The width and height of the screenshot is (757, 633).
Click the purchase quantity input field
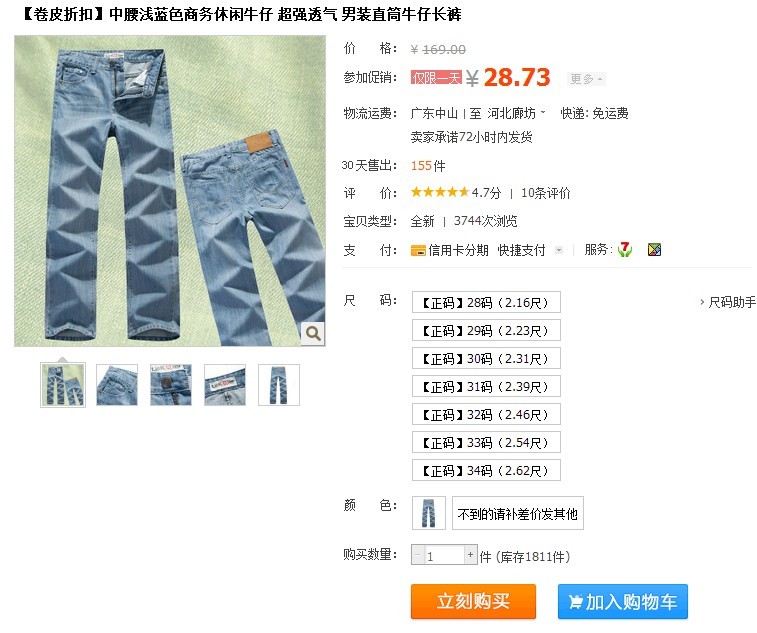tap(444, 554)
